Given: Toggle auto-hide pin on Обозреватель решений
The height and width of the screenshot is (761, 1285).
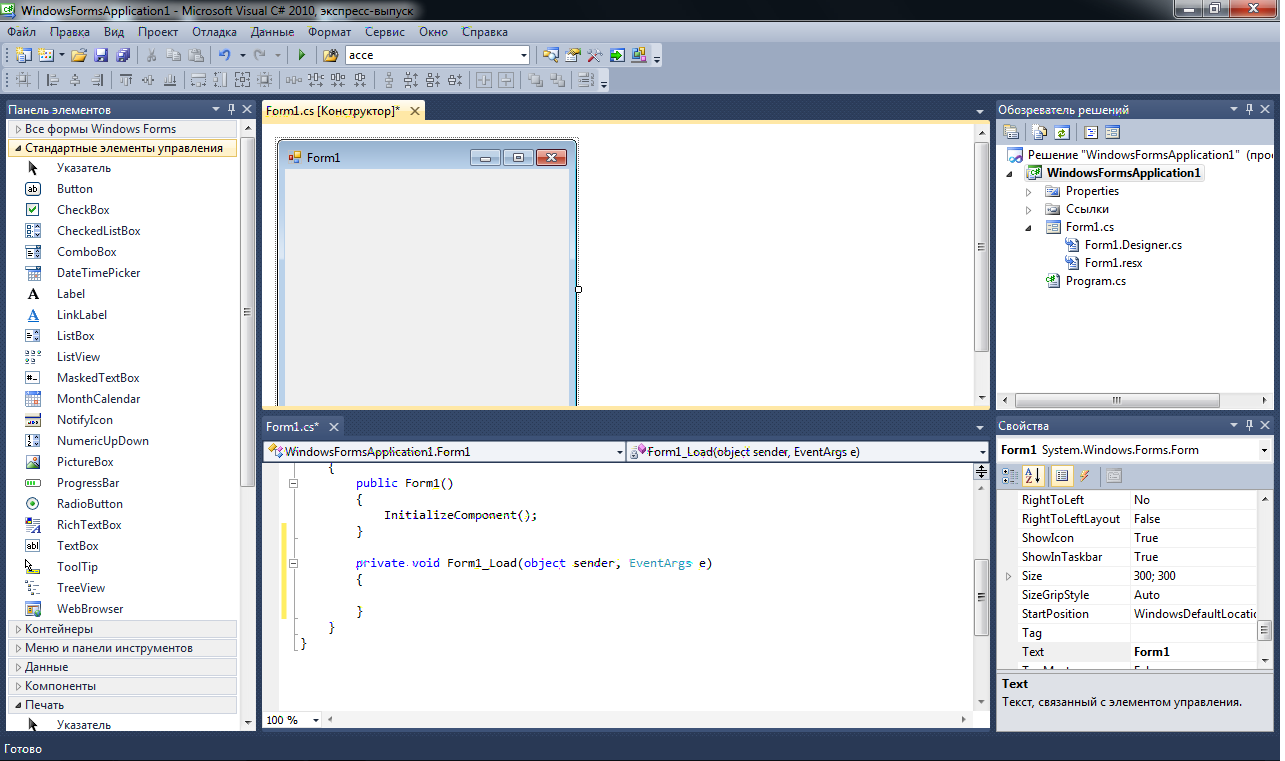Looking at the screenshot, I should point(1249,110).
